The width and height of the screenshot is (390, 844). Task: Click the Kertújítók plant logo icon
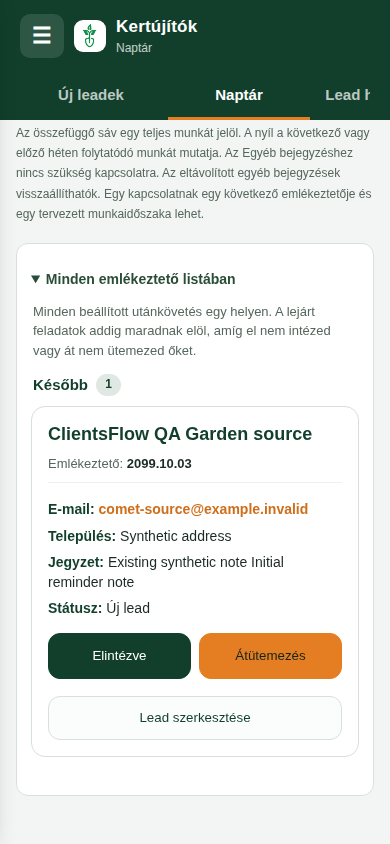(x=90, y=36)
